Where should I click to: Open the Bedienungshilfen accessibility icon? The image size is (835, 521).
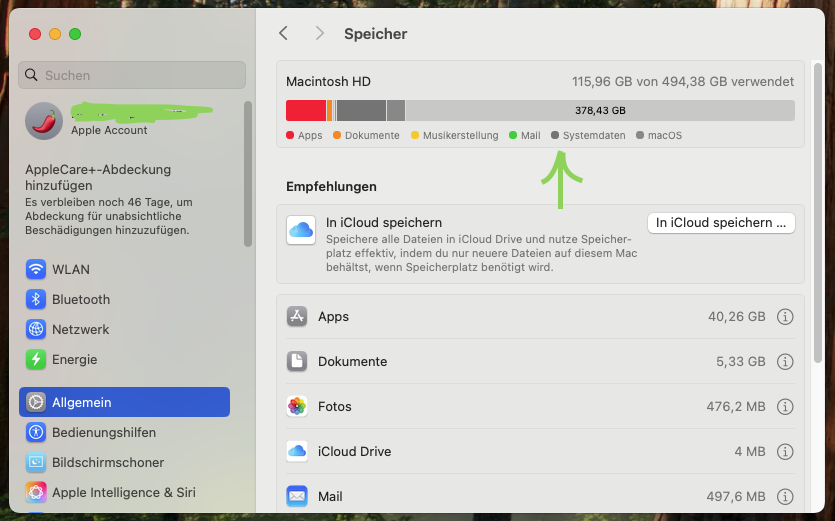[x=36, y=432]
